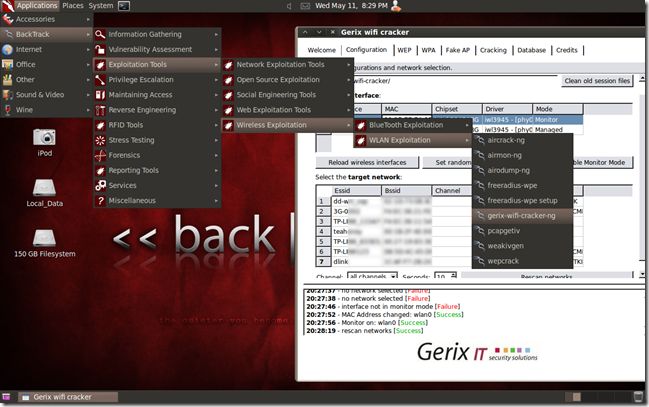The width and height of the screenshot is (649, 407).
Task: Click the Office menu icon
Action: [x=7, y=65]
